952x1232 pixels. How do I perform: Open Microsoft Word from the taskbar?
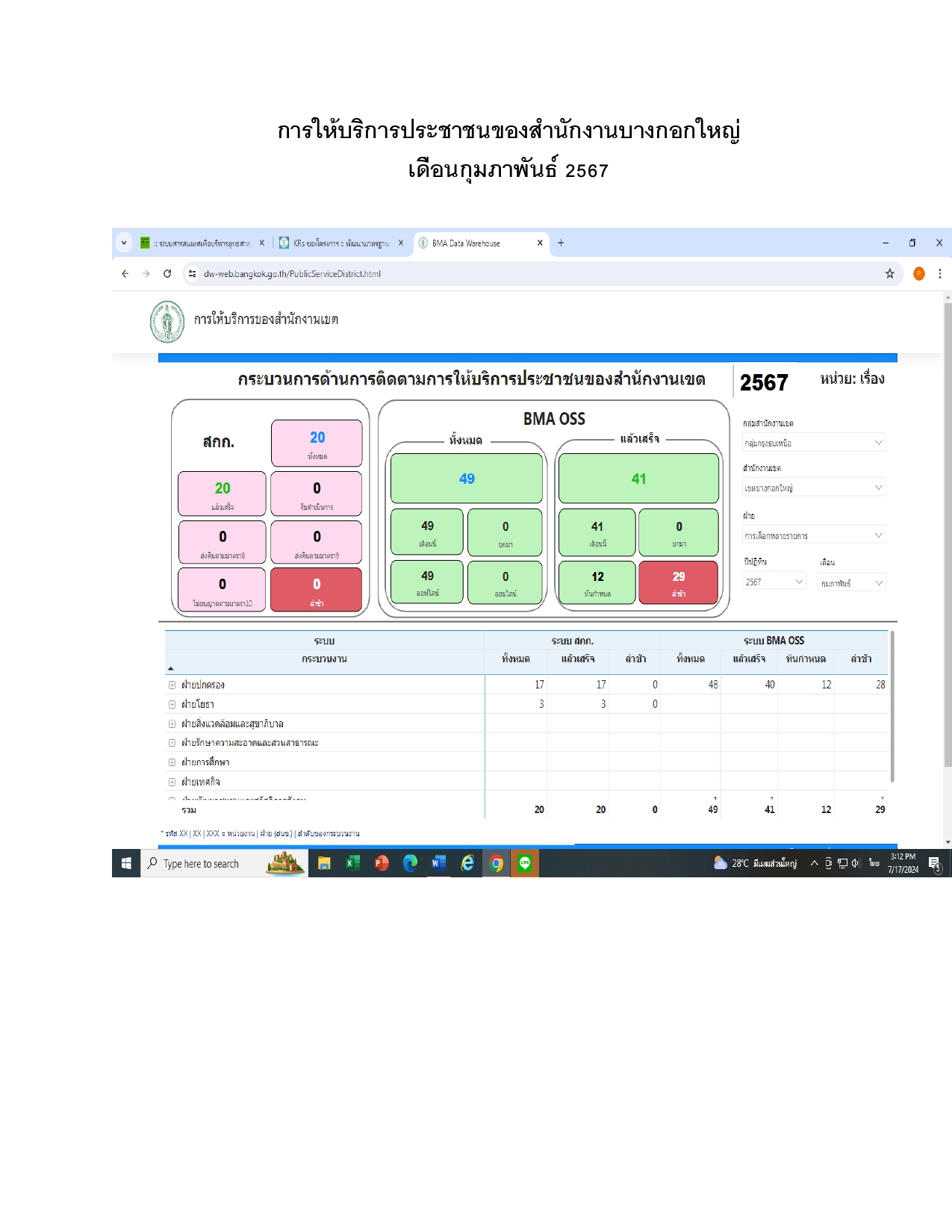(438, 863)
